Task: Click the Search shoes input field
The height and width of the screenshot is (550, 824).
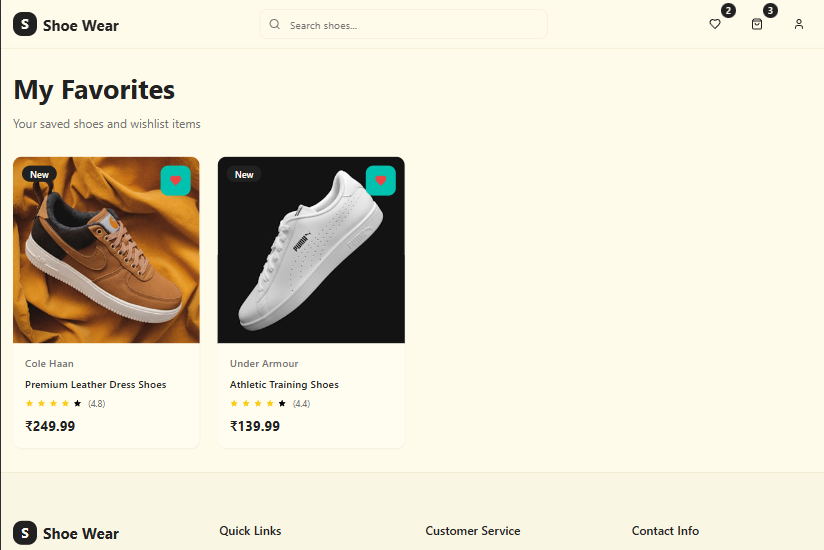Action: pyautogui.click(x=410, y=25)
